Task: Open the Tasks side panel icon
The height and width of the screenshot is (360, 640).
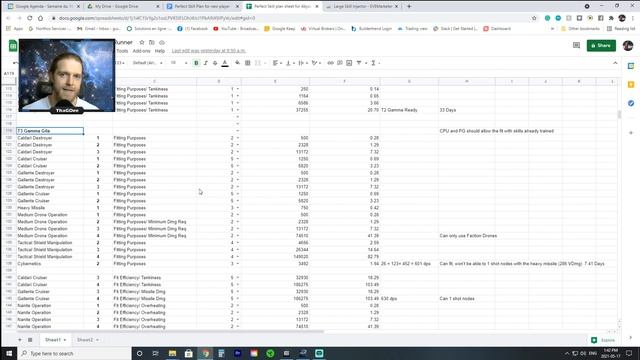Action: click(631, 103)
